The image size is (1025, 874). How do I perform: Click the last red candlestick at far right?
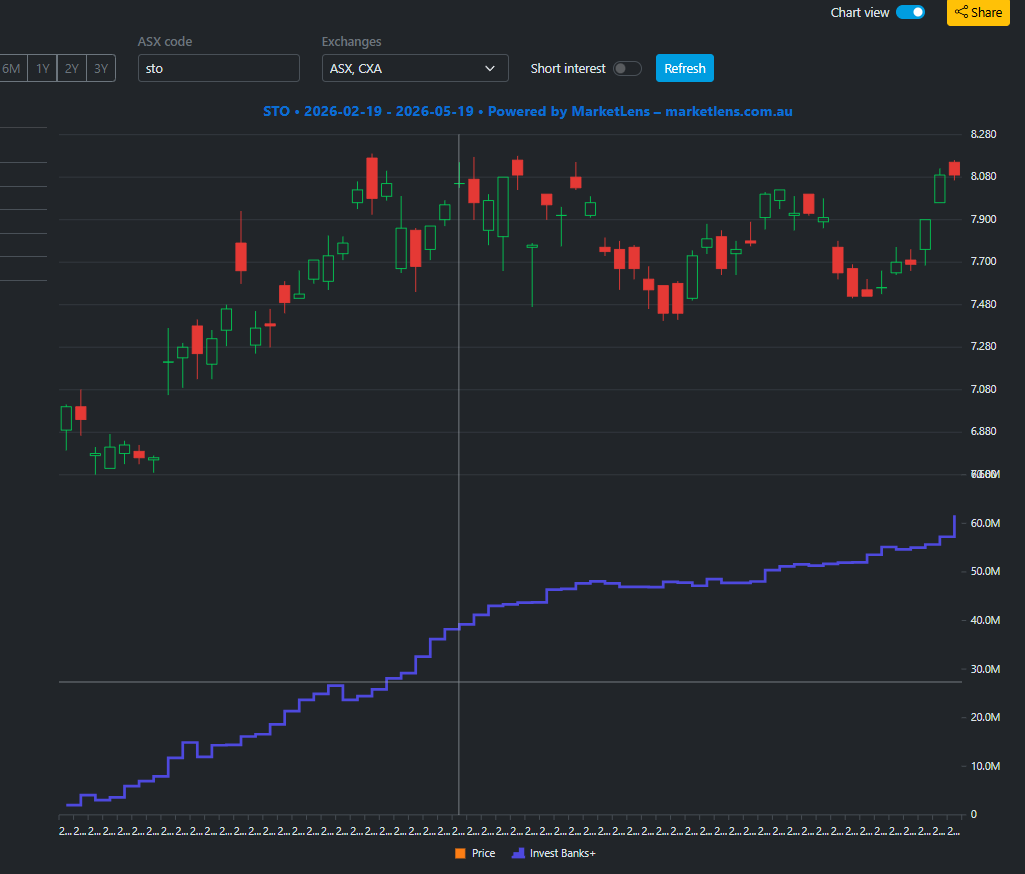pos(954,169)
